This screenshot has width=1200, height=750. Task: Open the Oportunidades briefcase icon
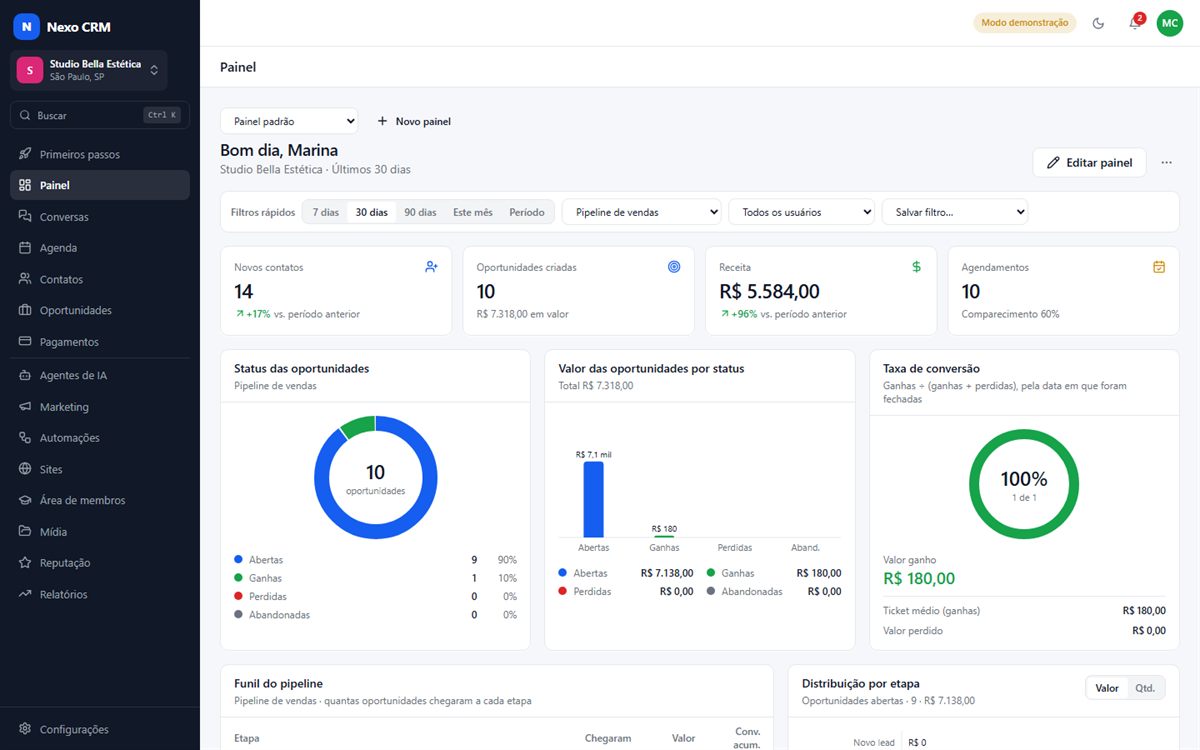[x=25, y=310]
